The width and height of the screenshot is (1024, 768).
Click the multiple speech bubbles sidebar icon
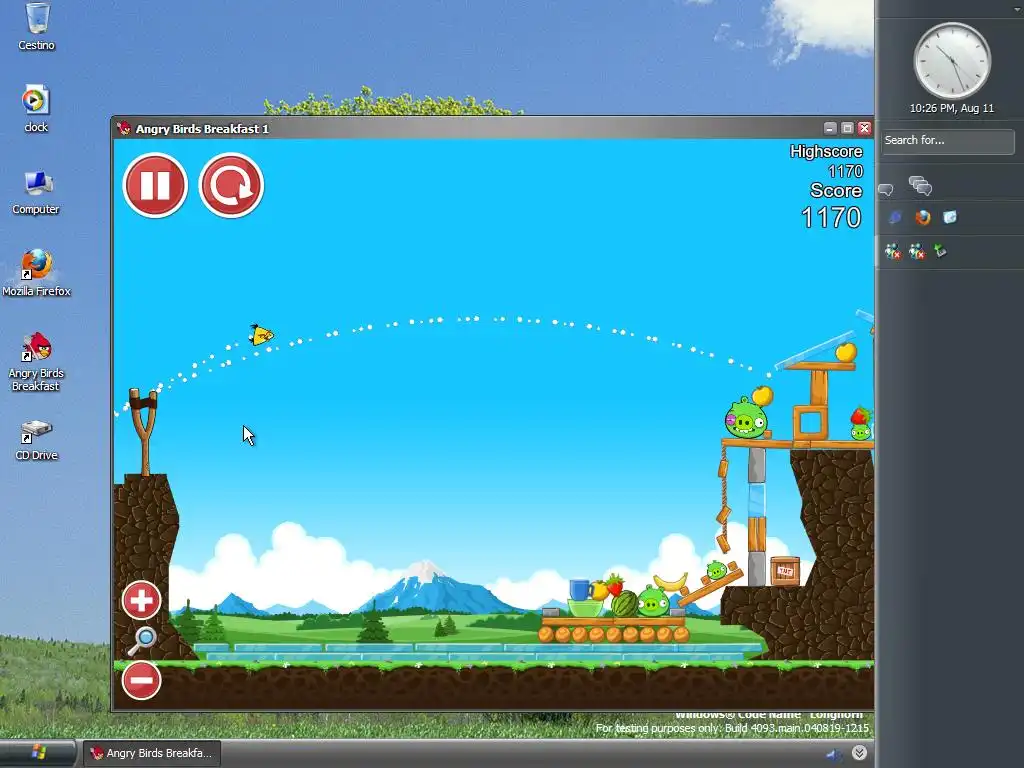[x=920, y=186]
